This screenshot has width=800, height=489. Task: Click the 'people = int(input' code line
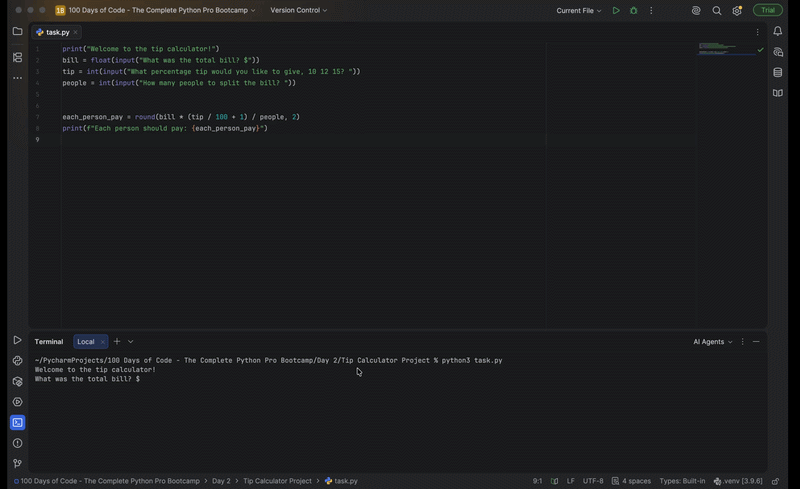coord(179,83)
